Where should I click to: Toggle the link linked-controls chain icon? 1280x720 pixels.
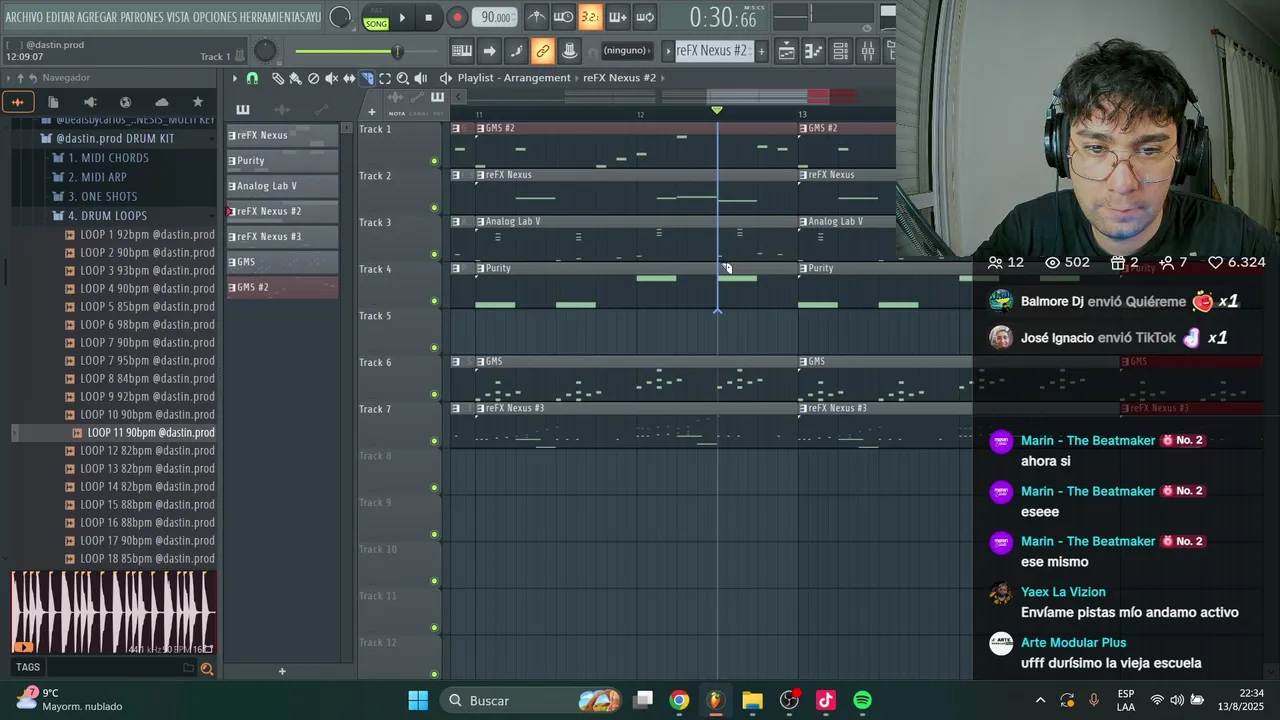(x=542, y=51)
